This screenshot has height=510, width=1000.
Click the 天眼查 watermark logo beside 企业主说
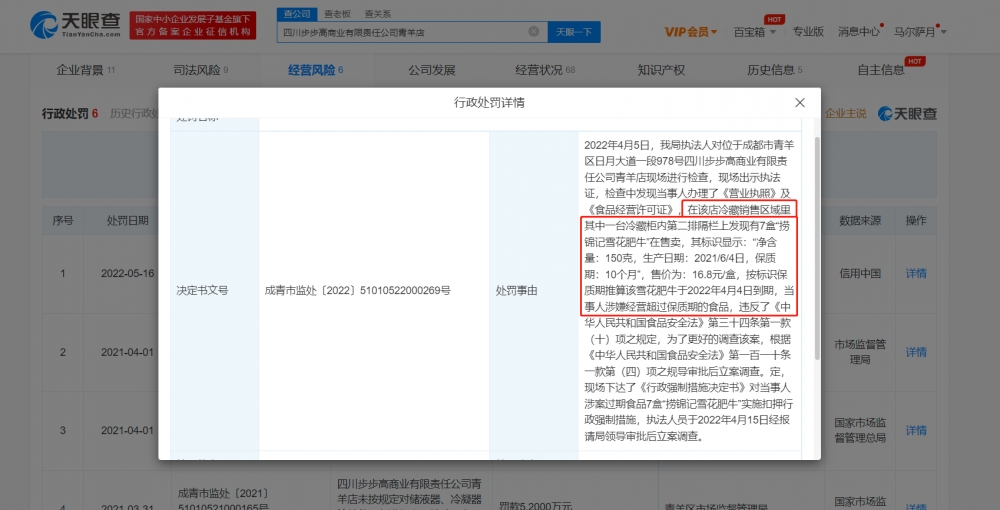[908, 113]
